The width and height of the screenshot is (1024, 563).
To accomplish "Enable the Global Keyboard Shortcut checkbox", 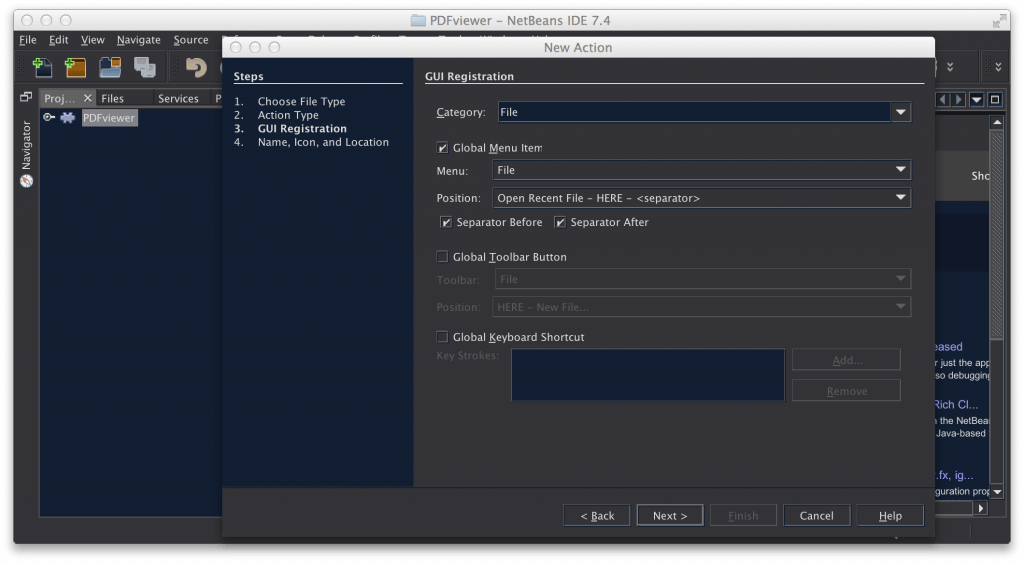I will tap(442, 337).
